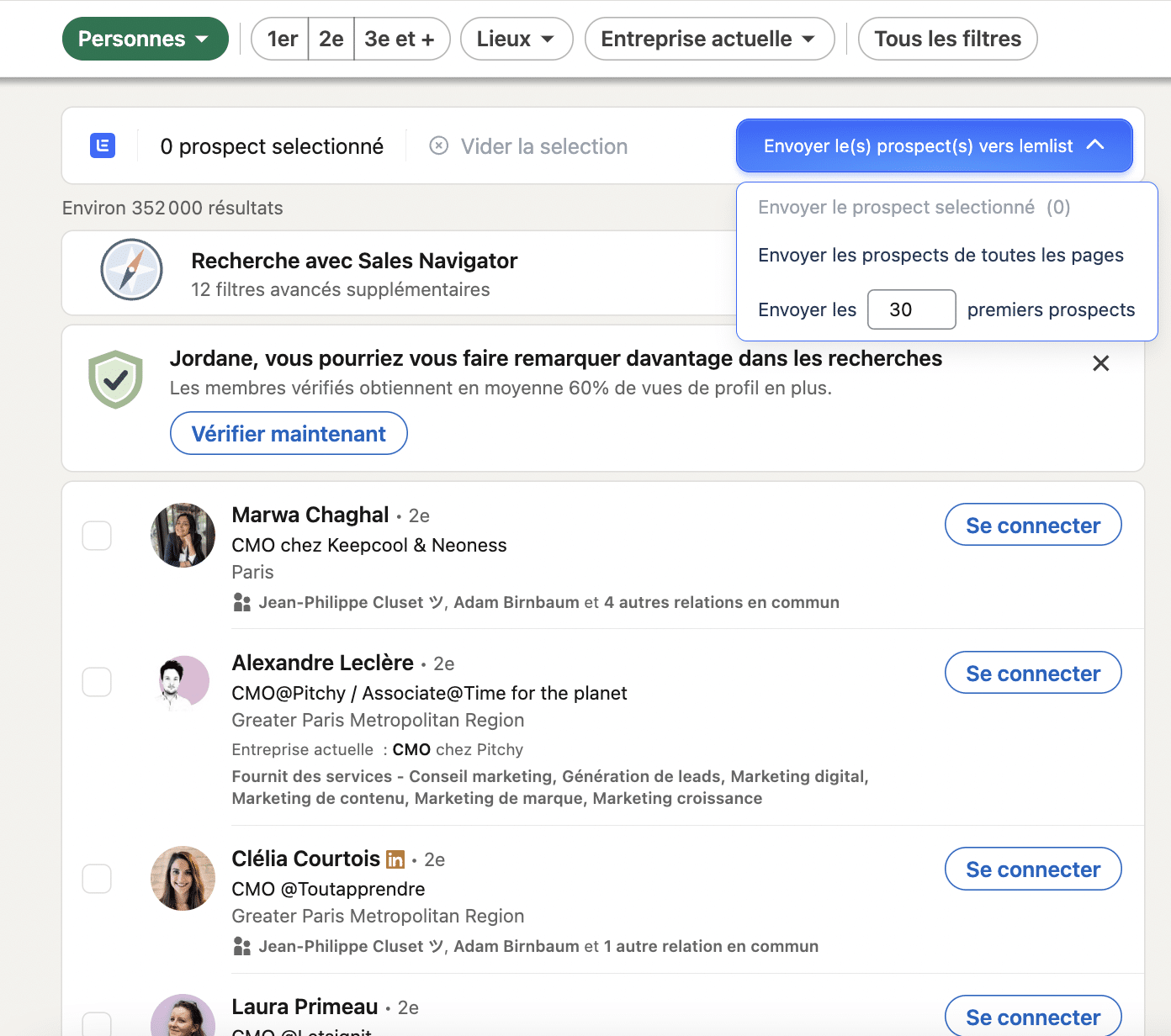Select the checkbox for Alexandre Leclère
This screenshot has width=1171, height=1036.
click(x=97, y=682)
